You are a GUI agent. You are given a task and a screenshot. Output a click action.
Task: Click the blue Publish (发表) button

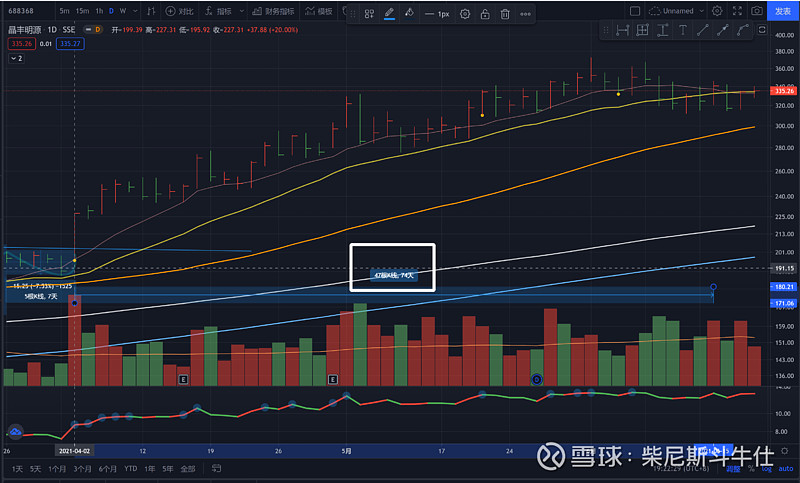click(783, 11)
